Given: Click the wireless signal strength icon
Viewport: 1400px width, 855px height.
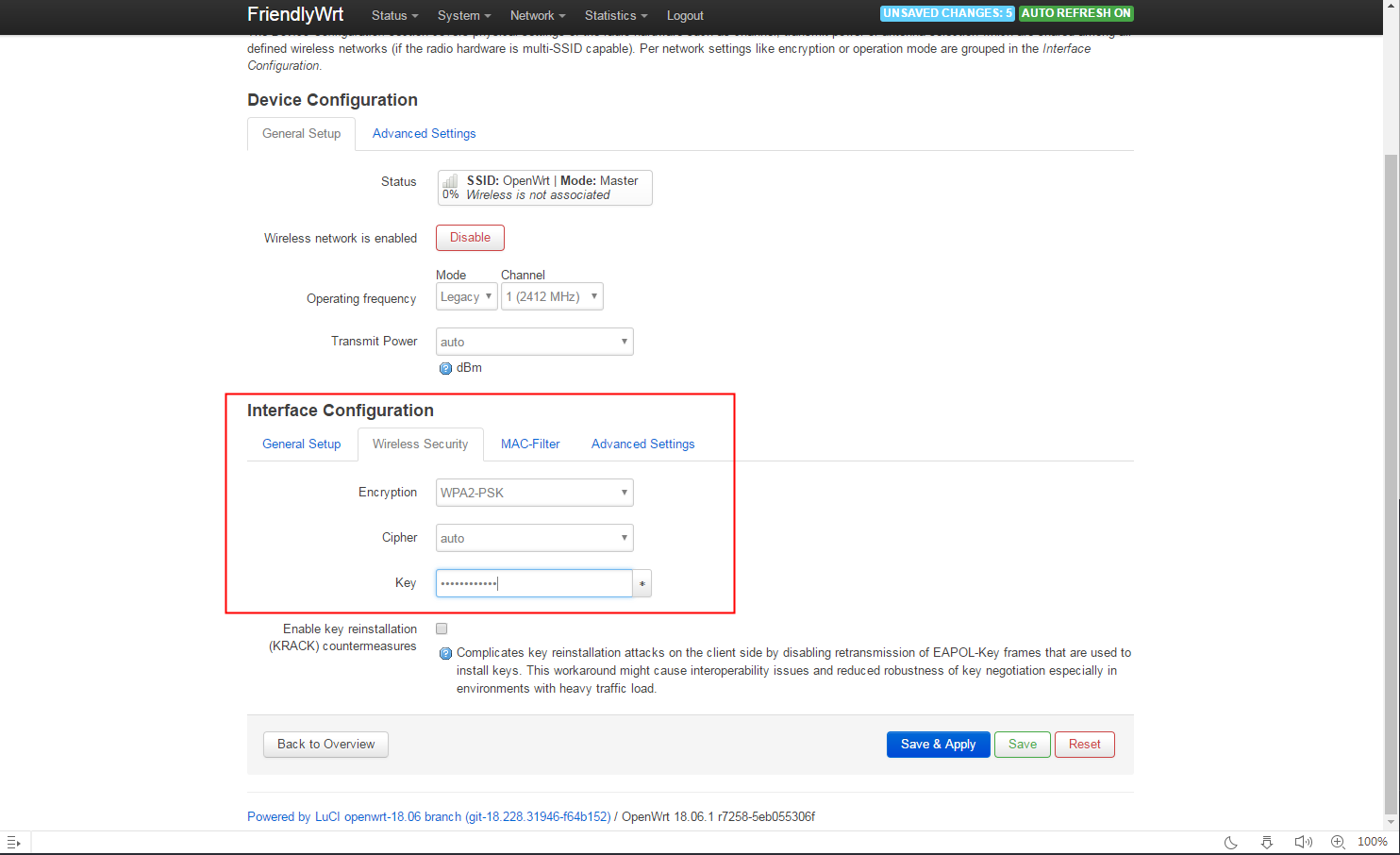Looking at the screenshot, I should tap(451, 181).
